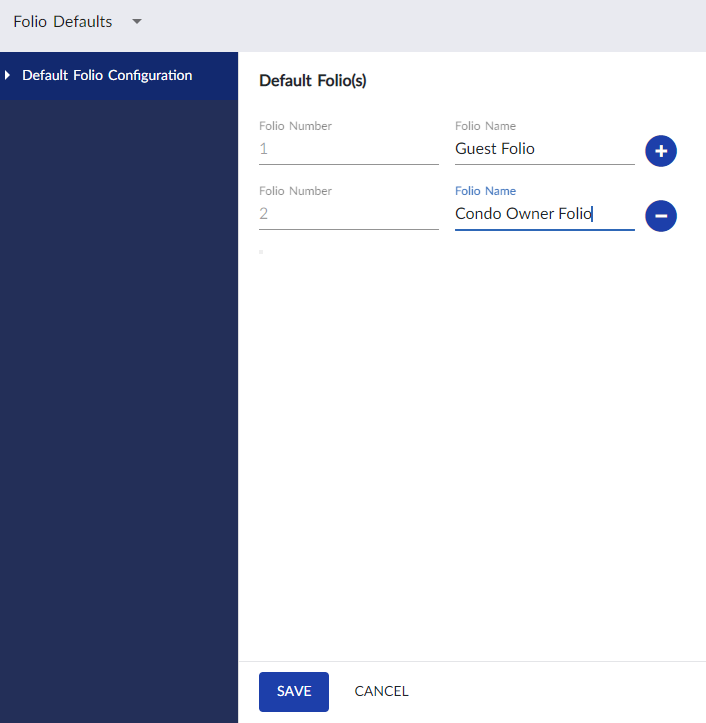Click the Default Folio(s) heading

pyautogui.click(x=313, y=81)
